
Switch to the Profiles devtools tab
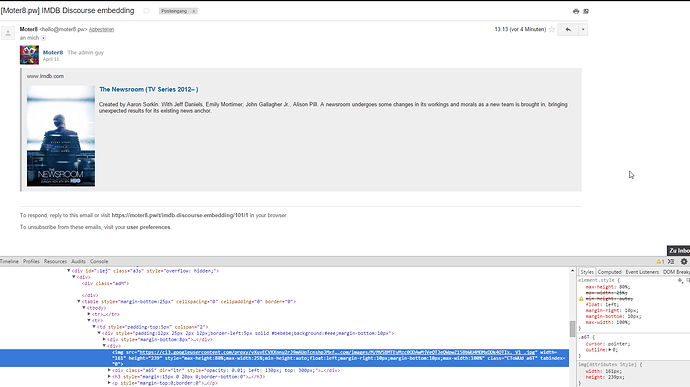pos(31,262)
